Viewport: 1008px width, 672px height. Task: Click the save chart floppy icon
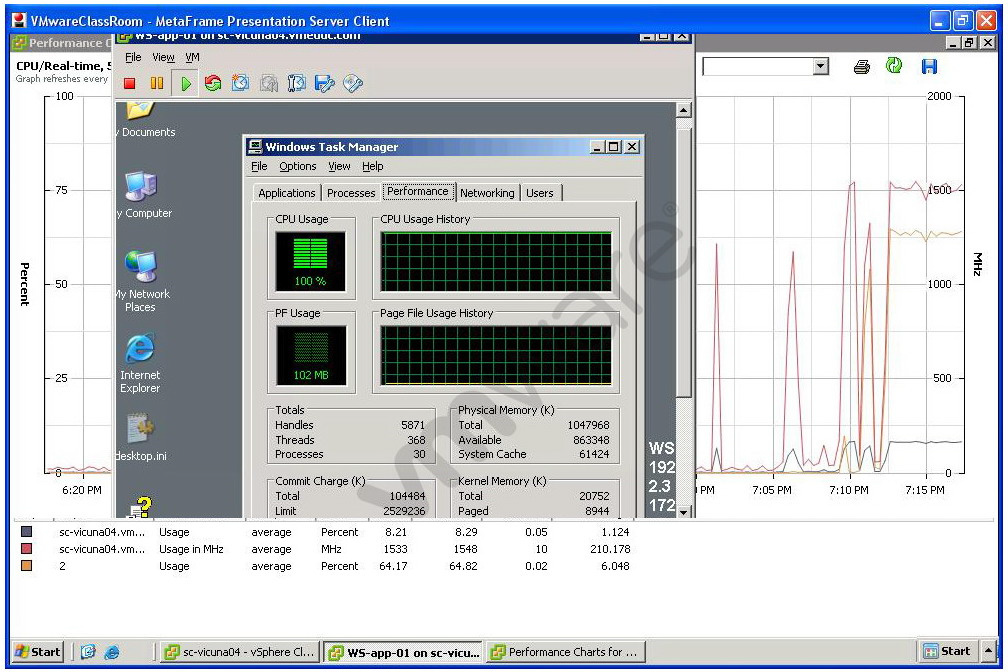tap(929, 66)
